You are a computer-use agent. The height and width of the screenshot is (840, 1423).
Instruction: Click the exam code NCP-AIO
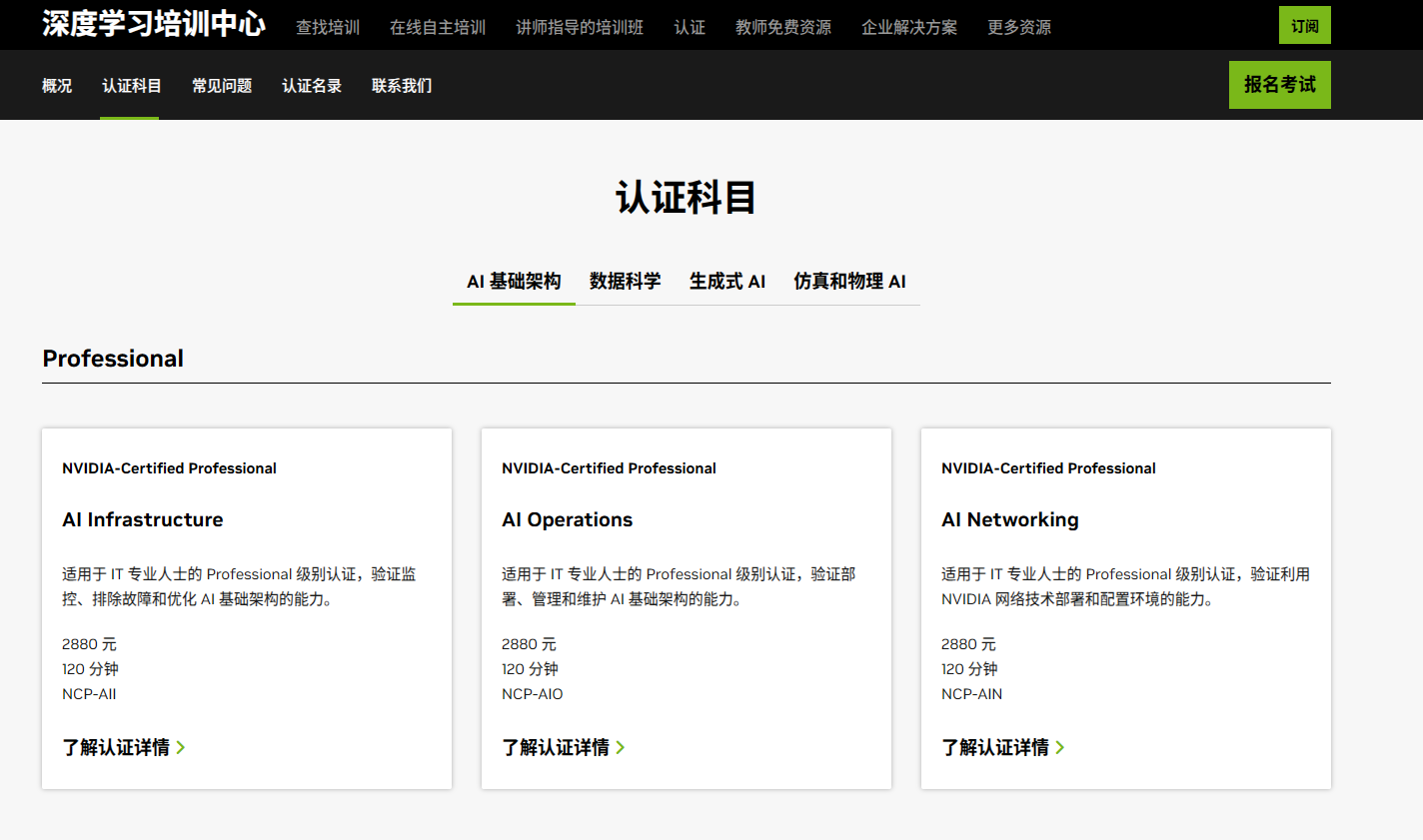[x=533, y=694]
